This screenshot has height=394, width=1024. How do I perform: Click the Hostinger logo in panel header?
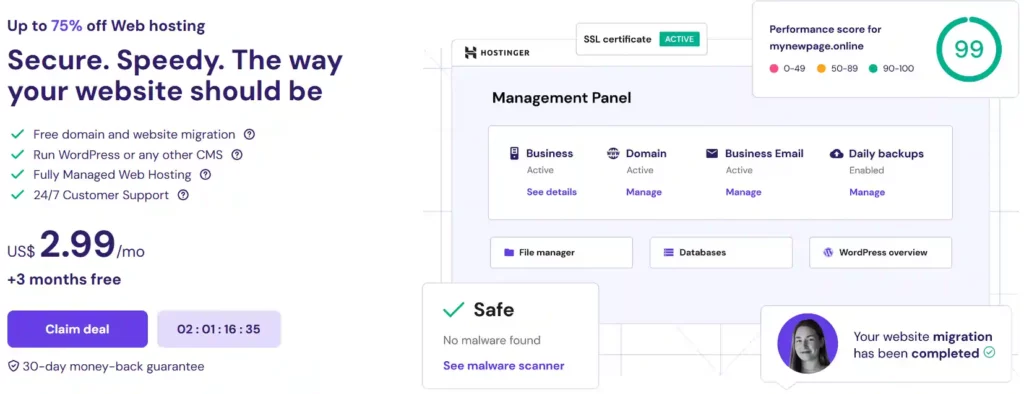point(497,52)
